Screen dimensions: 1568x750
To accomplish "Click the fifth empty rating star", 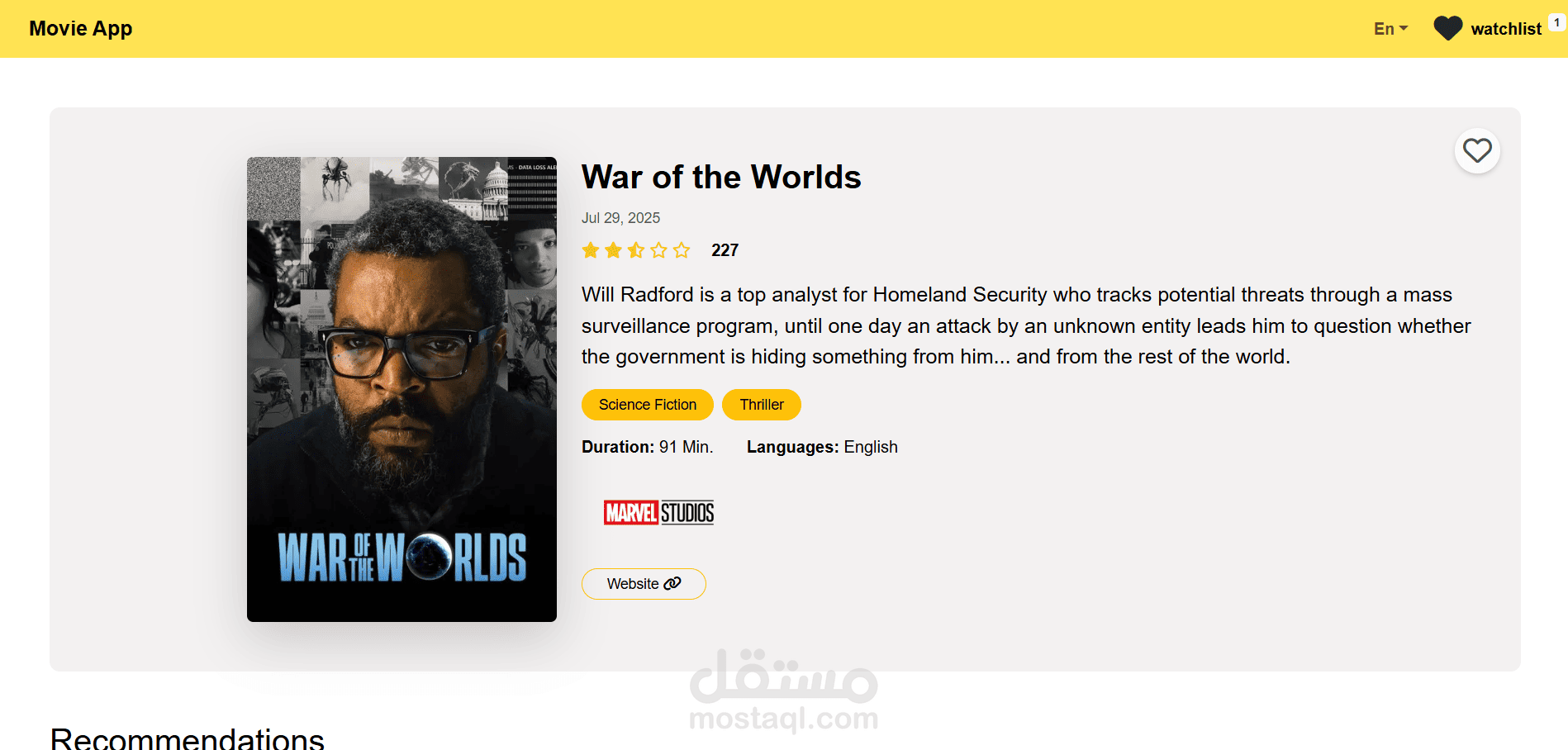I will (682, 250).
